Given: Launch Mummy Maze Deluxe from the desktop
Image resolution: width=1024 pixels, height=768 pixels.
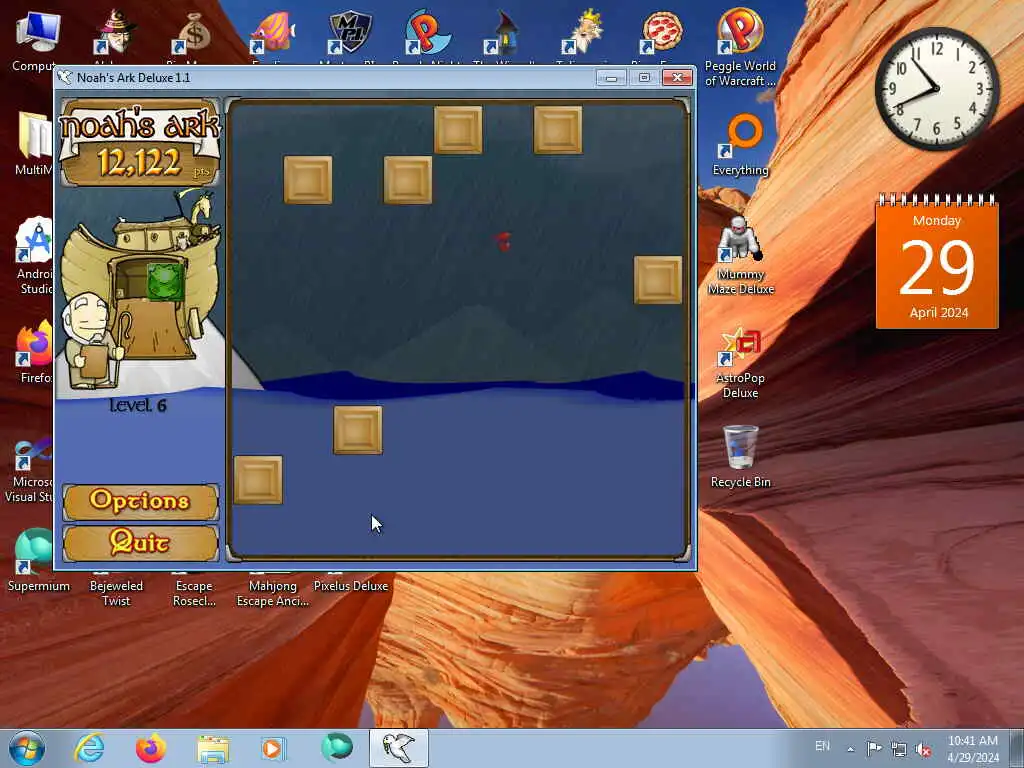Looking at the screenshot, I should point(740,255).
